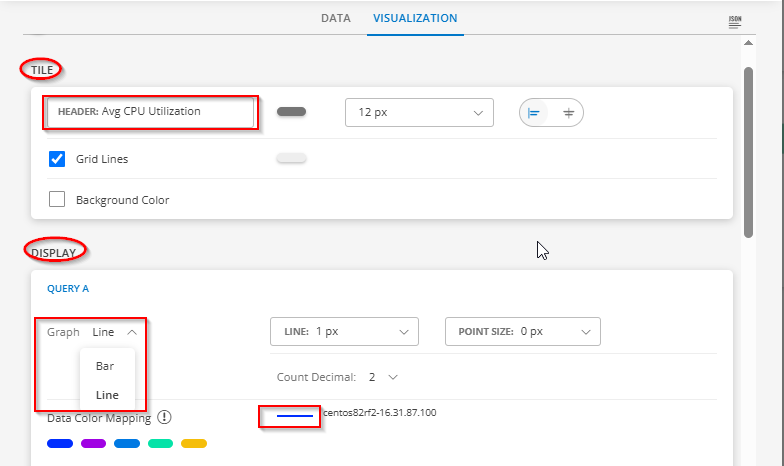Image resolution: width=784 pixels, height=466 pixels.
Task: Click the Background Color label
Action: [122, 200]
